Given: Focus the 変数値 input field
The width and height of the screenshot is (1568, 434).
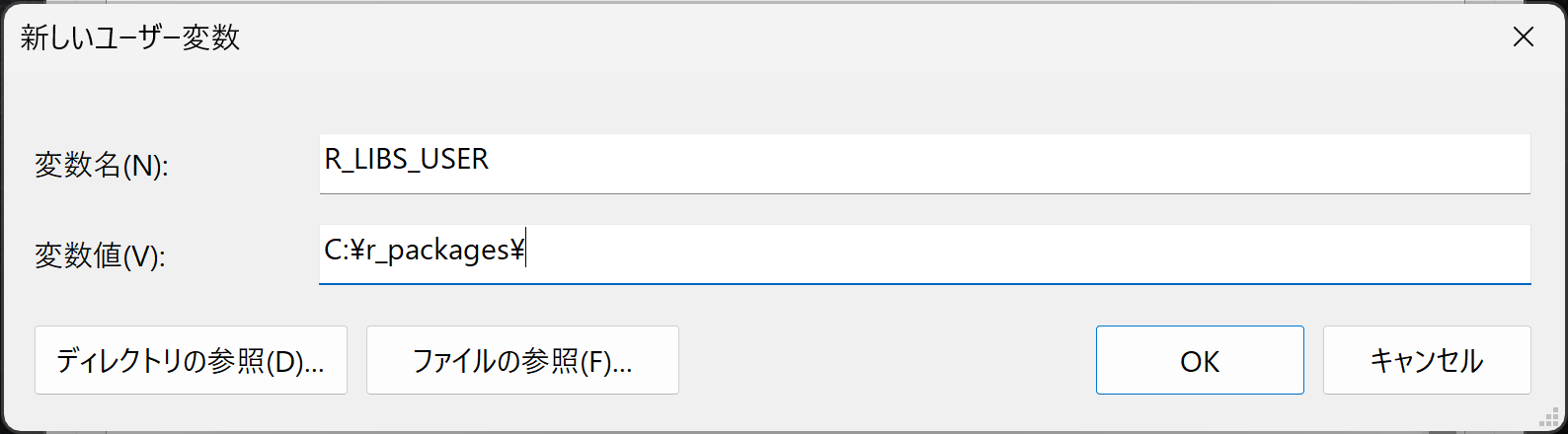Looking at the screenshot, I should [924, 254].
